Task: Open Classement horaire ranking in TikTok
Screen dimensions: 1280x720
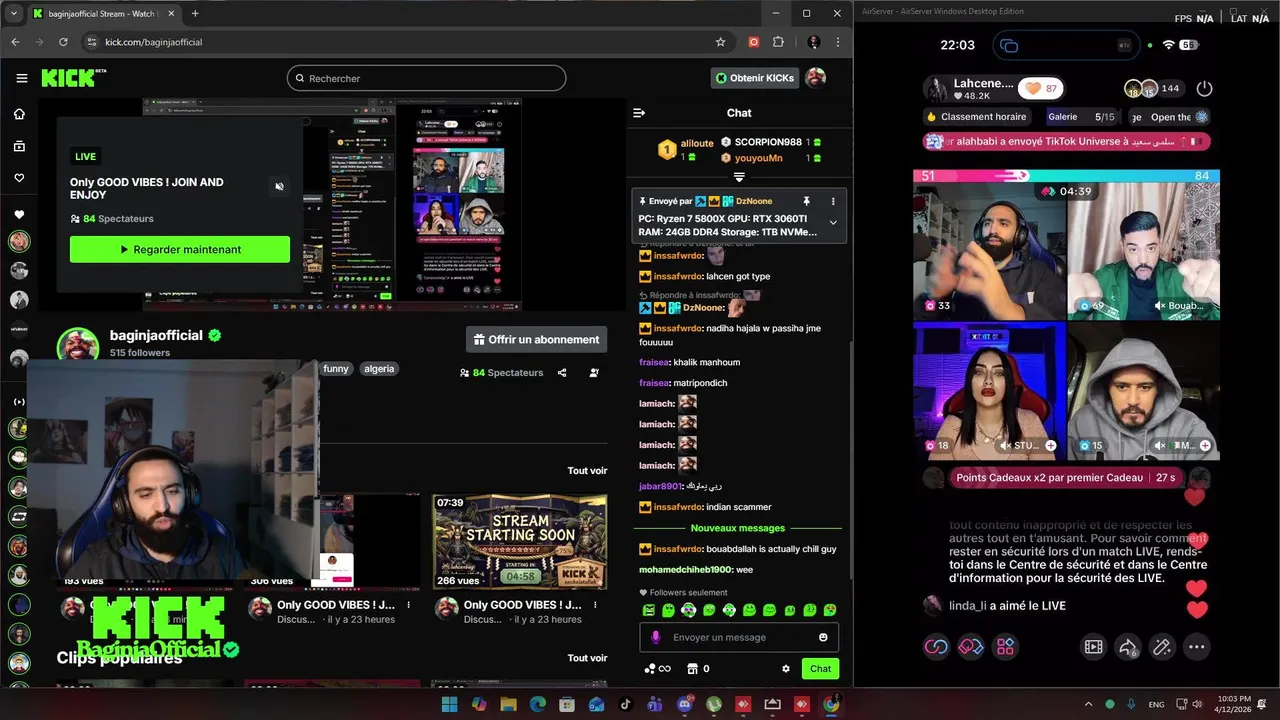Action: [x=976, y=117]
